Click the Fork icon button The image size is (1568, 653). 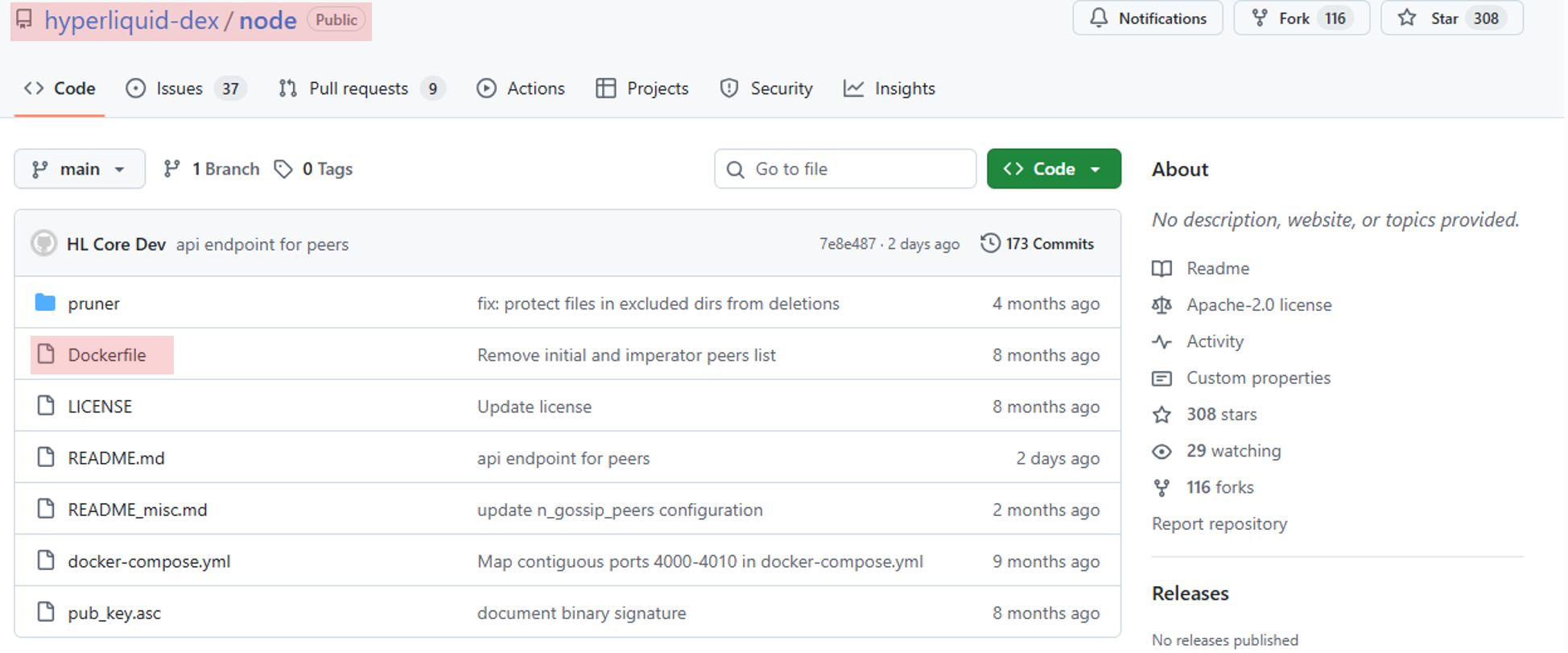(x=1260, y=18)
